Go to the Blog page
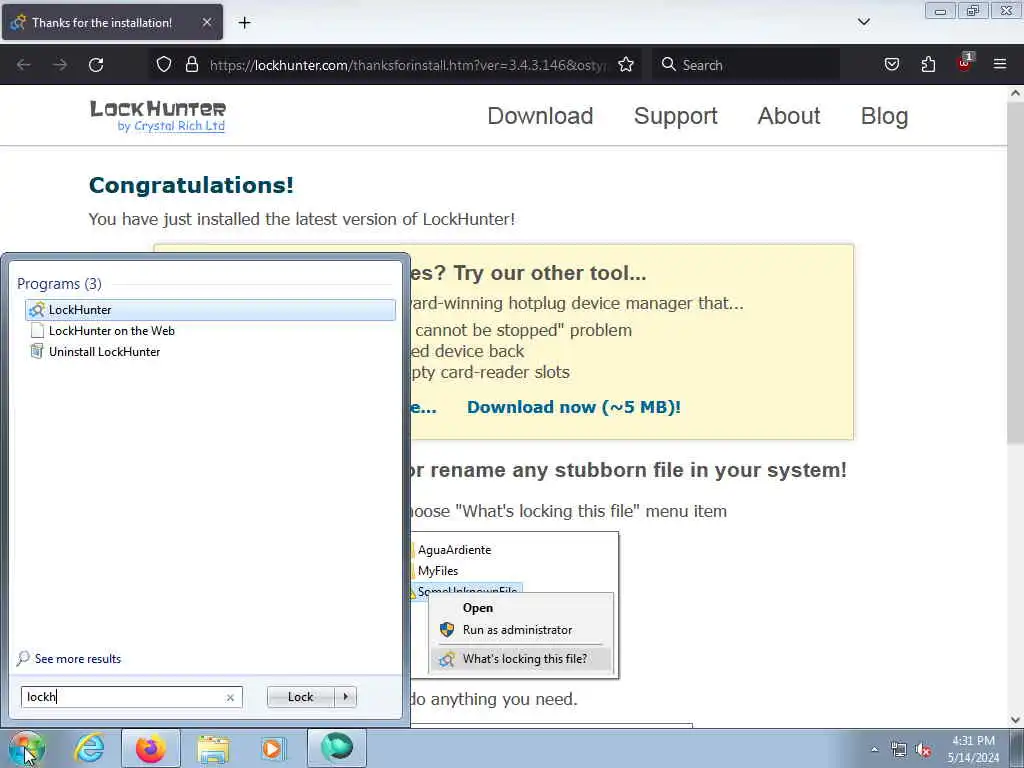The width and height of the screenshot is (1024, 768). (884, 116)
